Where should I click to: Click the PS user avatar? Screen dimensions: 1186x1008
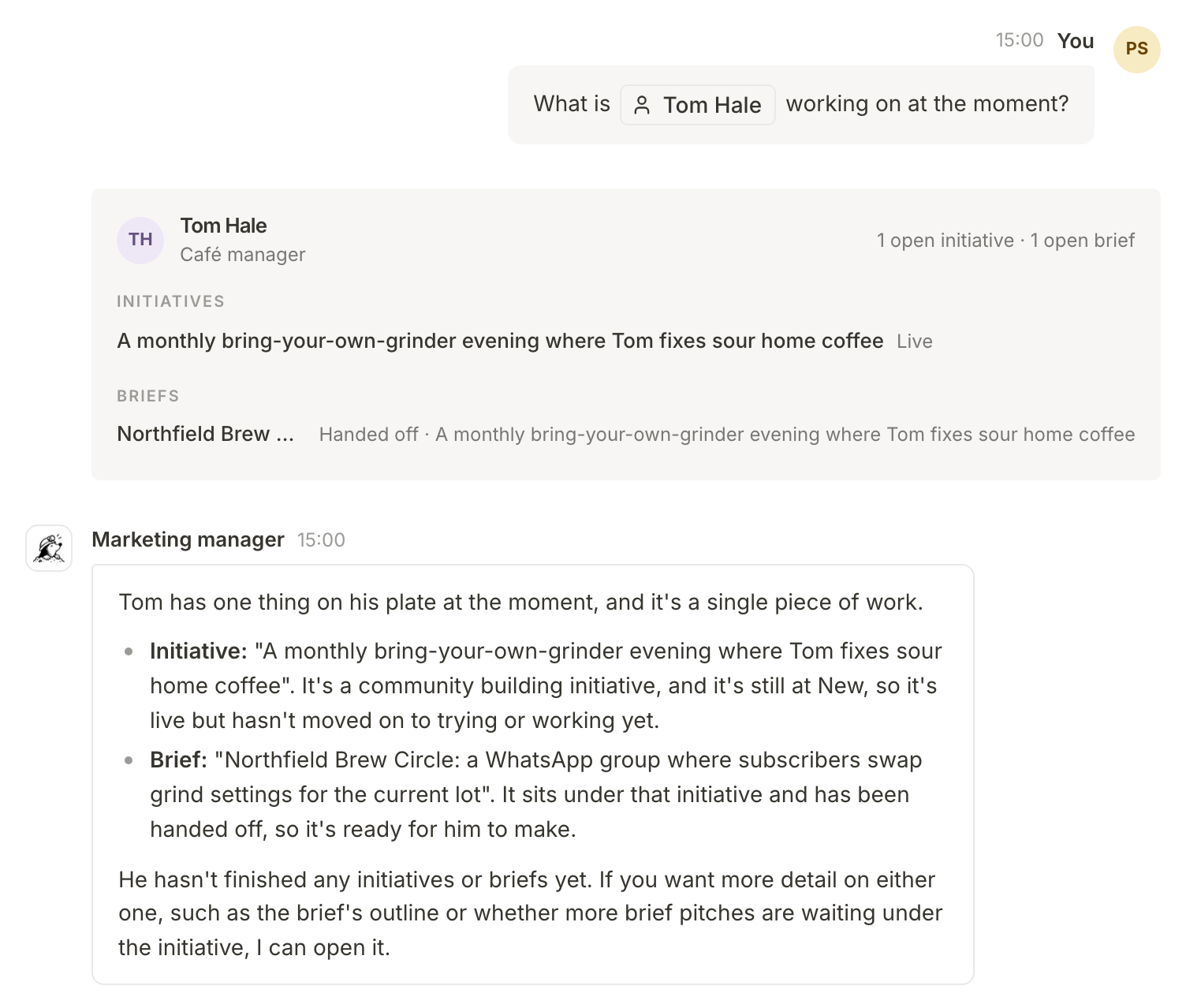tap(1136, 49)
